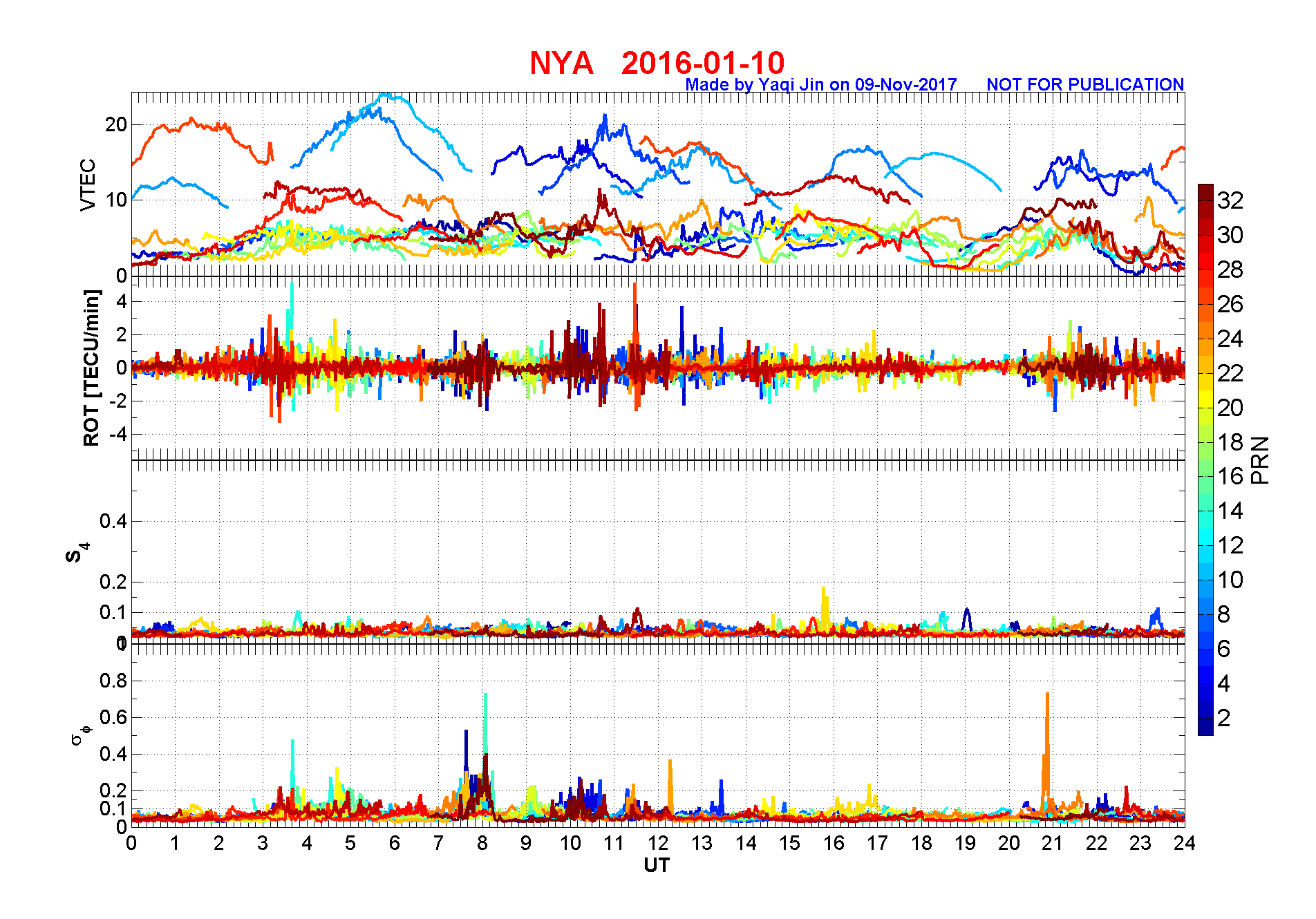Image resolution: width=1316 pixels, height=919 pixels.
Task: Click the colorbar tick label '28'
Action: point(1230,269)
